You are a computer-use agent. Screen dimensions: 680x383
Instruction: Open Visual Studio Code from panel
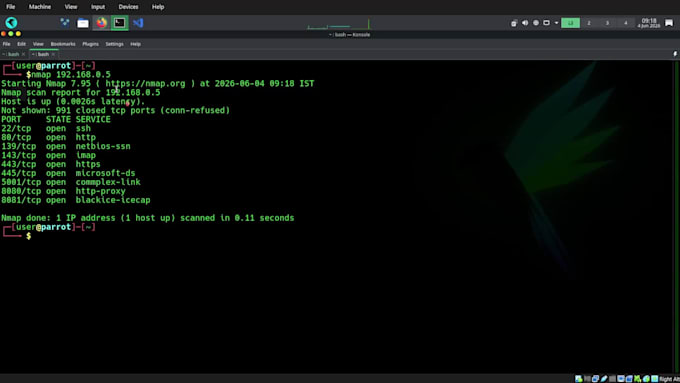click(x=138, y=23)
